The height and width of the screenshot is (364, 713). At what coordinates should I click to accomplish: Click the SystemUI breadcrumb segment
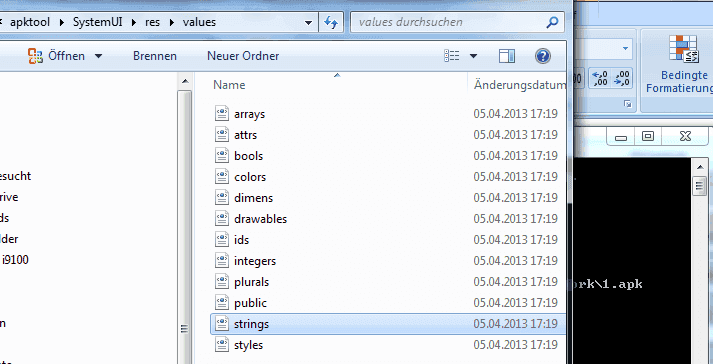click(x=98, y=22)
